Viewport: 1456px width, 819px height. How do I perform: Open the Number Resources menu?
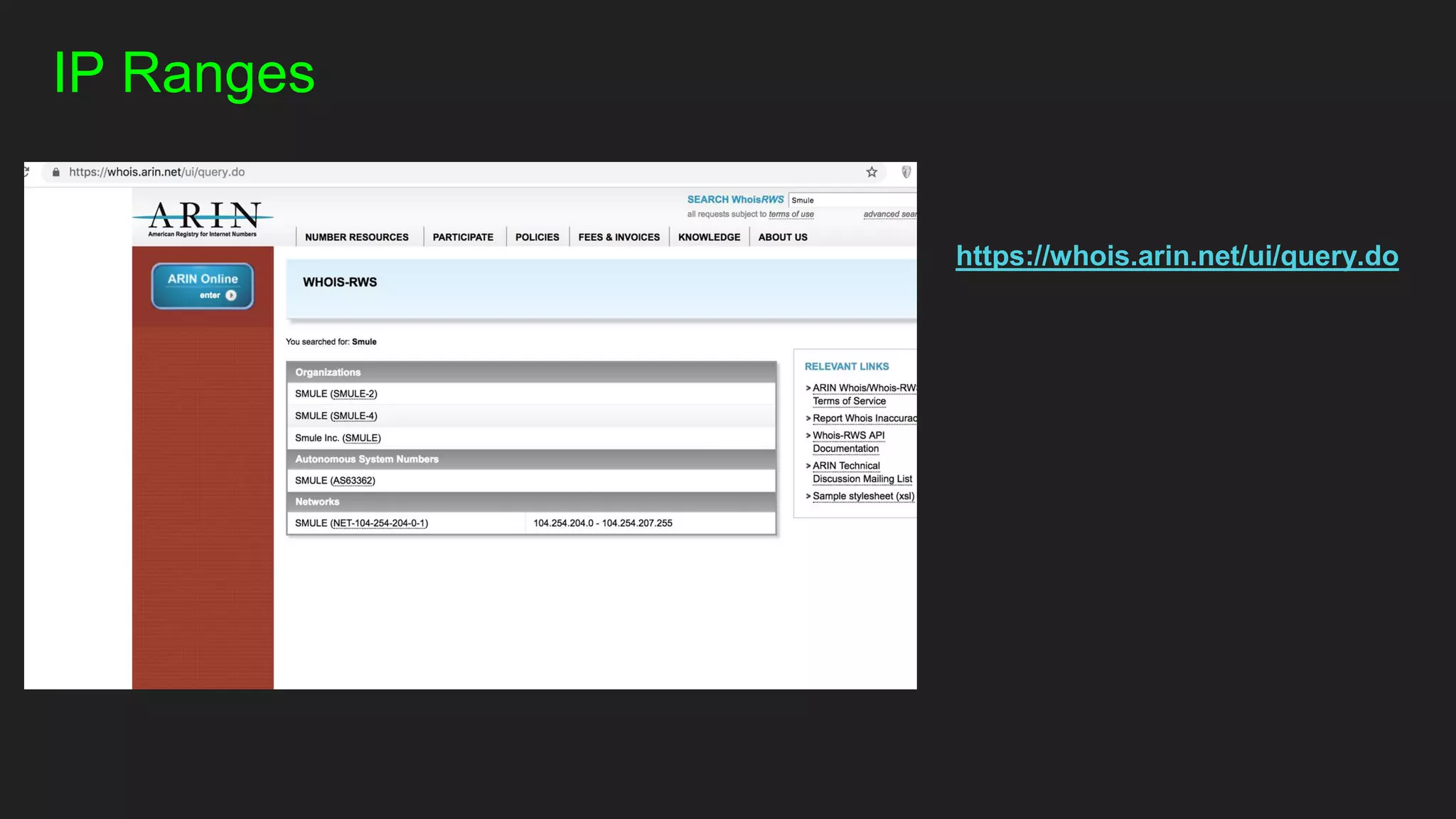tap(356, 237)
